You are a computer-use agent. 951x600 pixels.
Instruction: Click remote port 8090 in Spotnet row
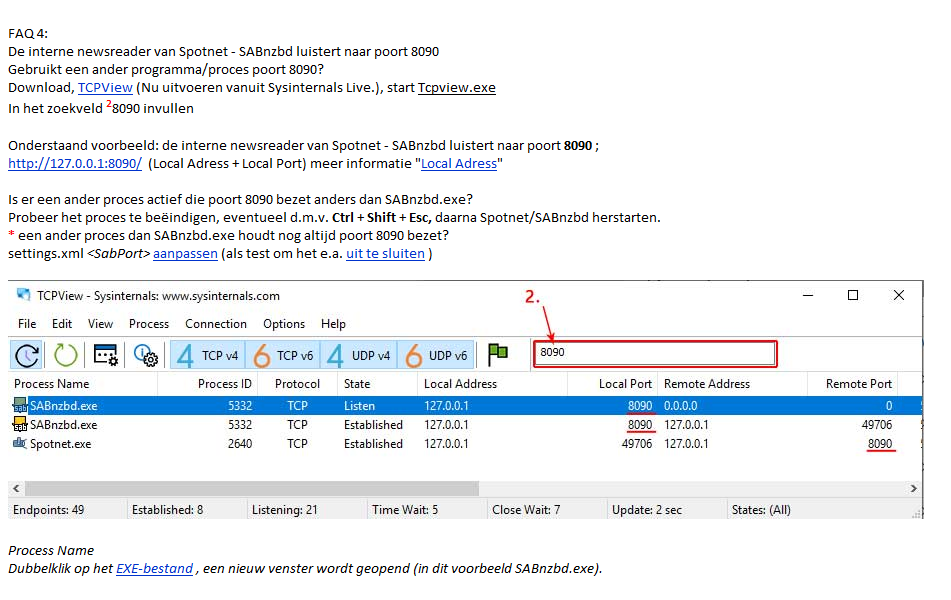tap(880, 443)
